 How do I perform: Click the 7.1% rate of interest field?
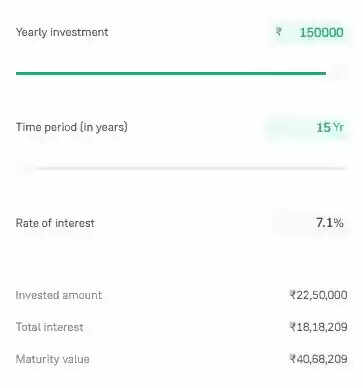click(x=310, y=222)
